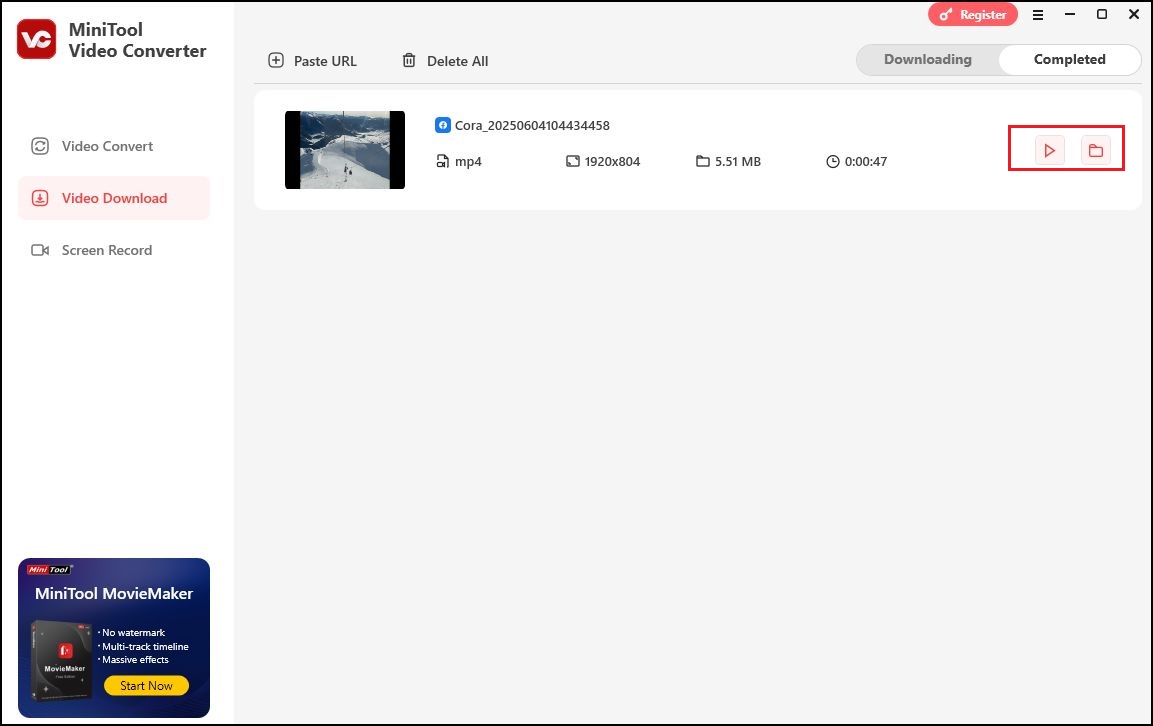Open the downloaded file's folder location
Image resolution: width=1153 pixels, height=726 pixels.
click(1096, 151)
